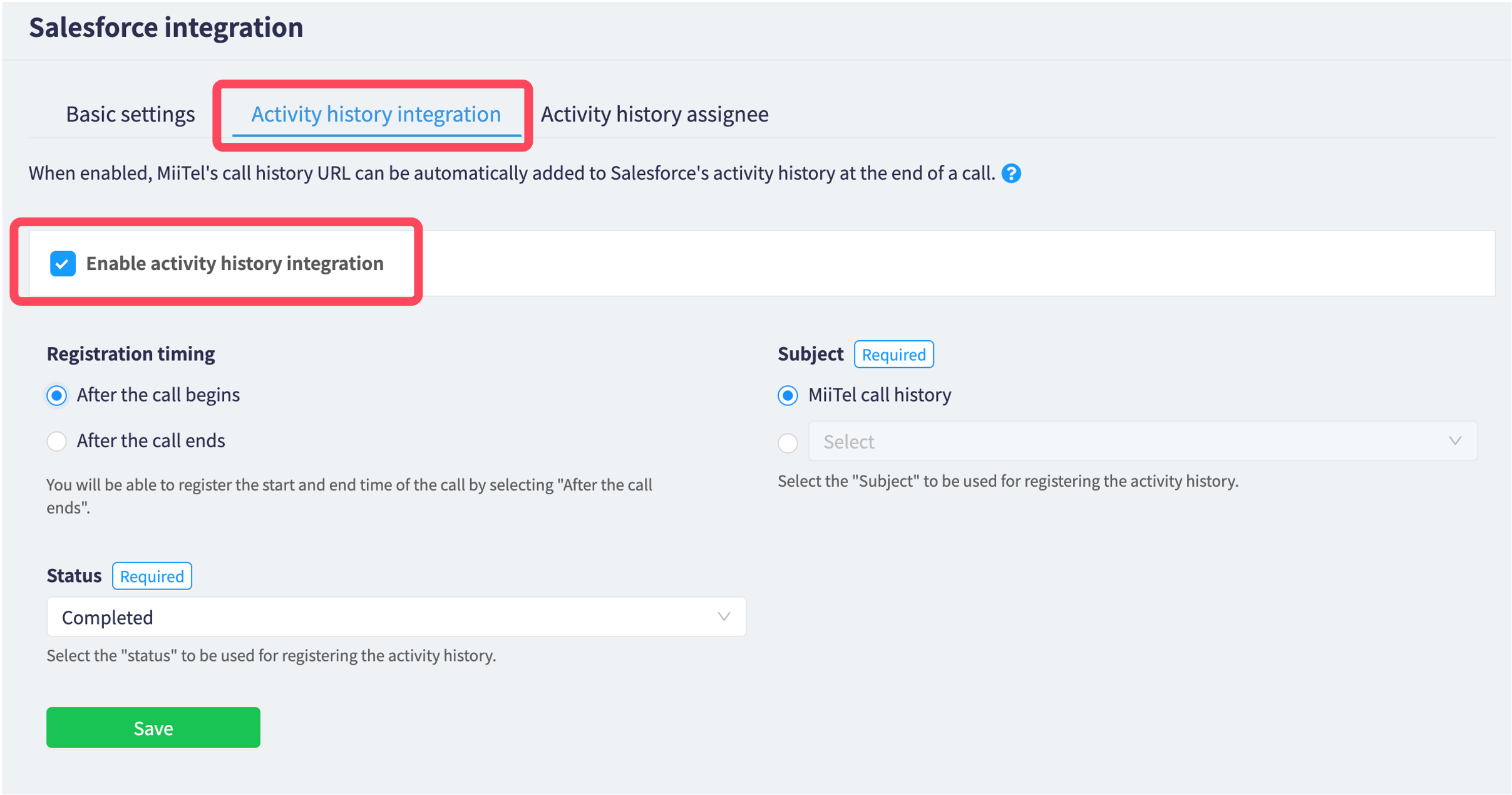Image resolution: width=1512 pixels, height=795 pixels.
Task: Select After the call ends timing
Action: click(56, 441)
